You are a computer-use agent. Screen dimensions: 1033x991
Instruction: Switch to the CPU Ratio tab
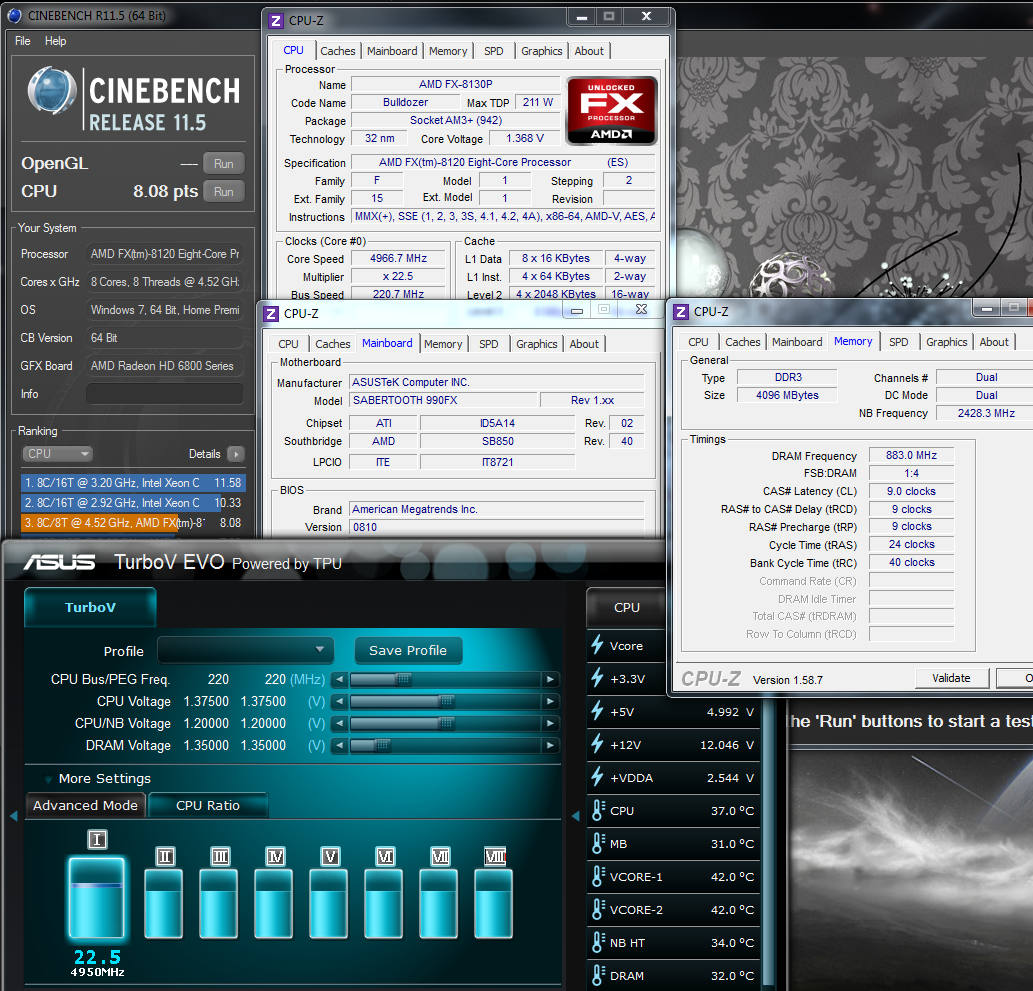(208, 805)
